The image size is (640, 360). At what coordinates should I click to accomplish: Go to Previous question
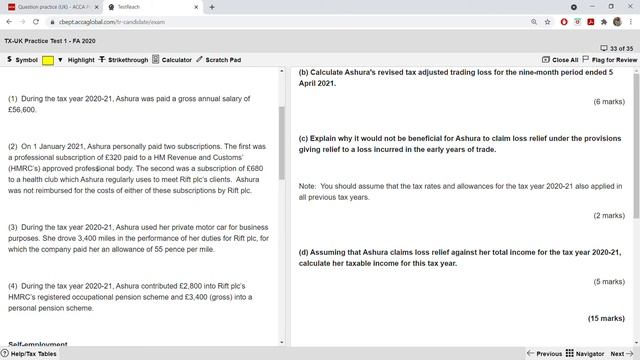coord(544,353)
